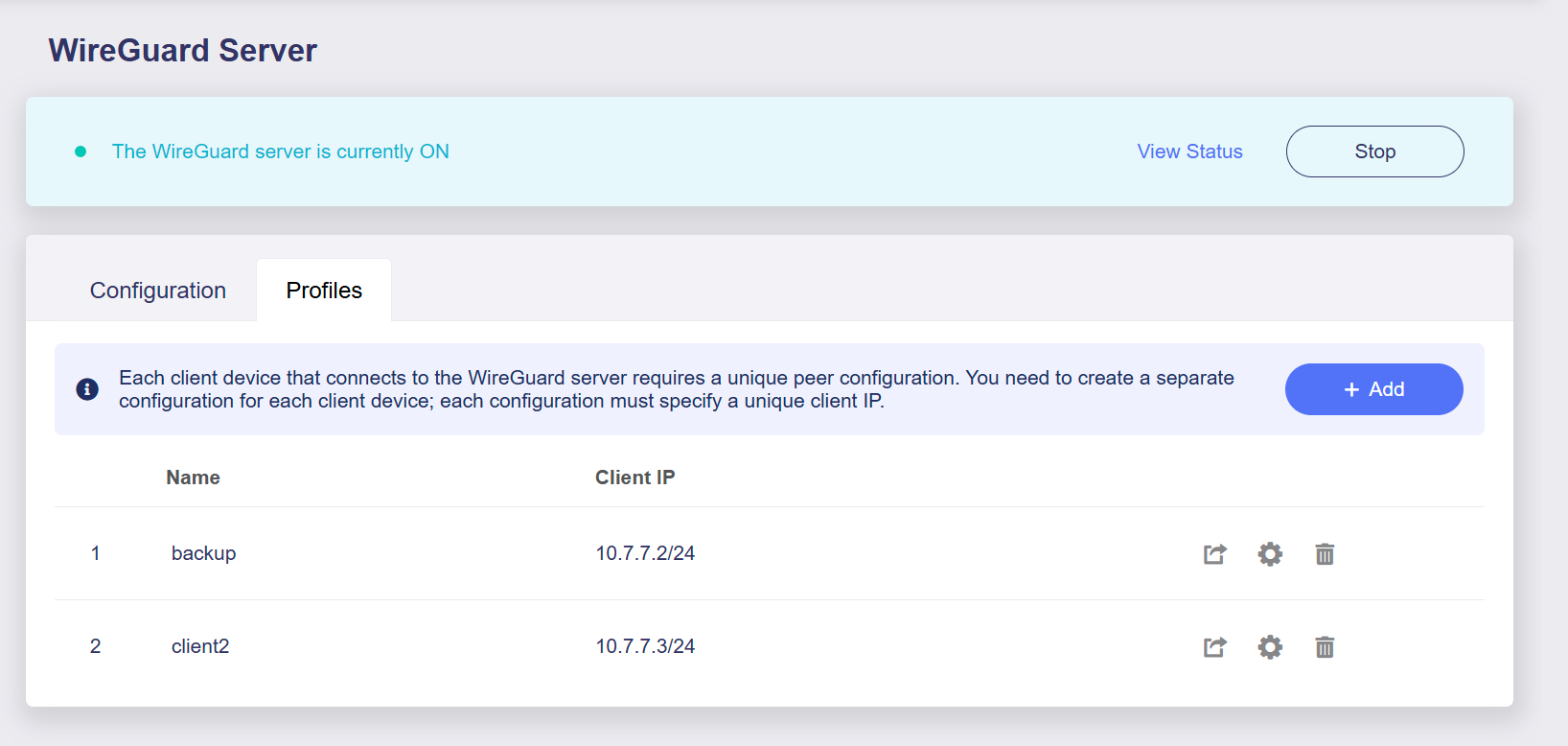The height and width of the screenshot is (746, 1568).
Task: Delete the client2 profile
Action: 1325,647
